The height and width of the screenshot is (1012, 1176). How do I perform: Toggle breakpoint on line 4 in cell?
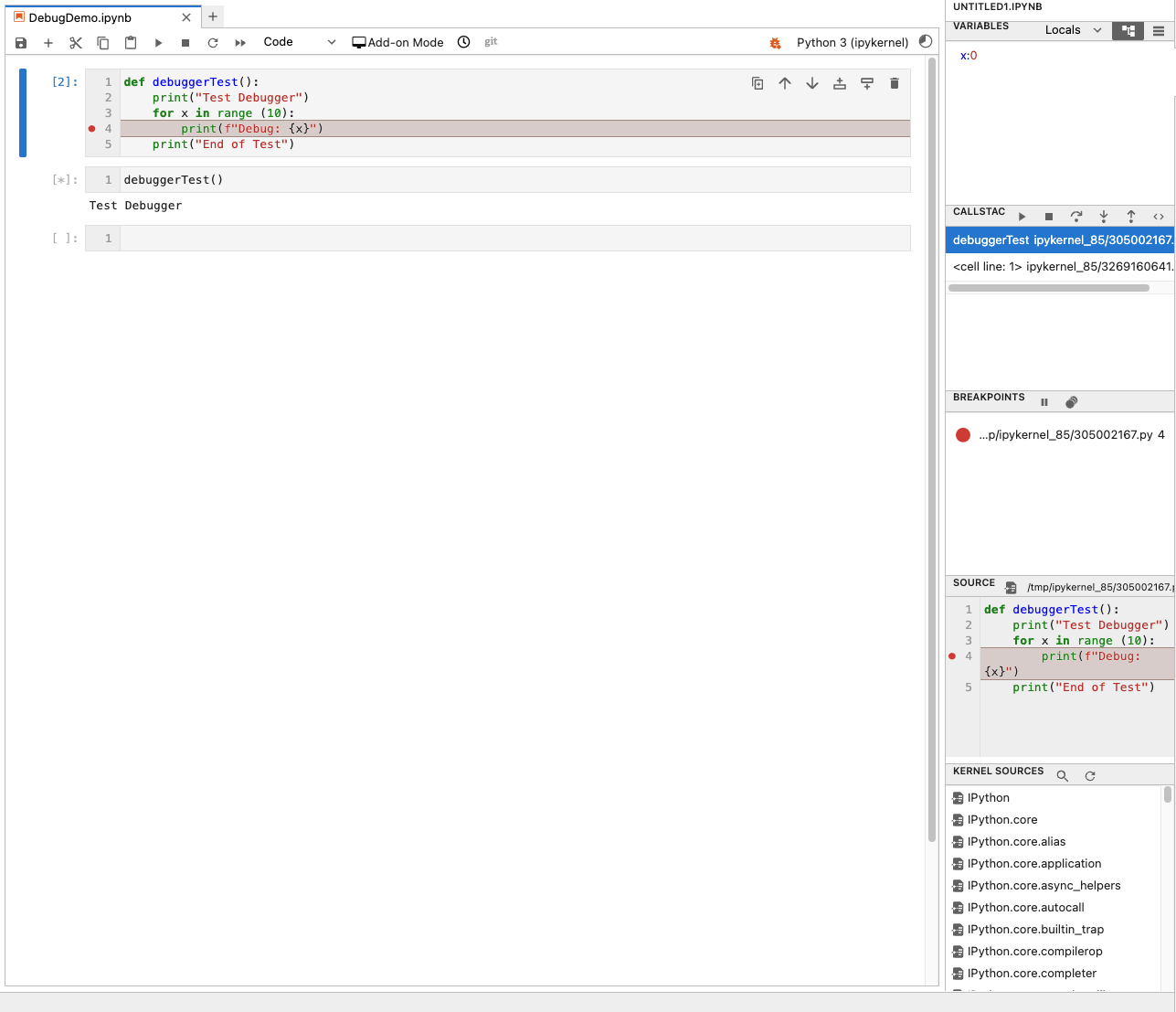click(x=92, y=129)
